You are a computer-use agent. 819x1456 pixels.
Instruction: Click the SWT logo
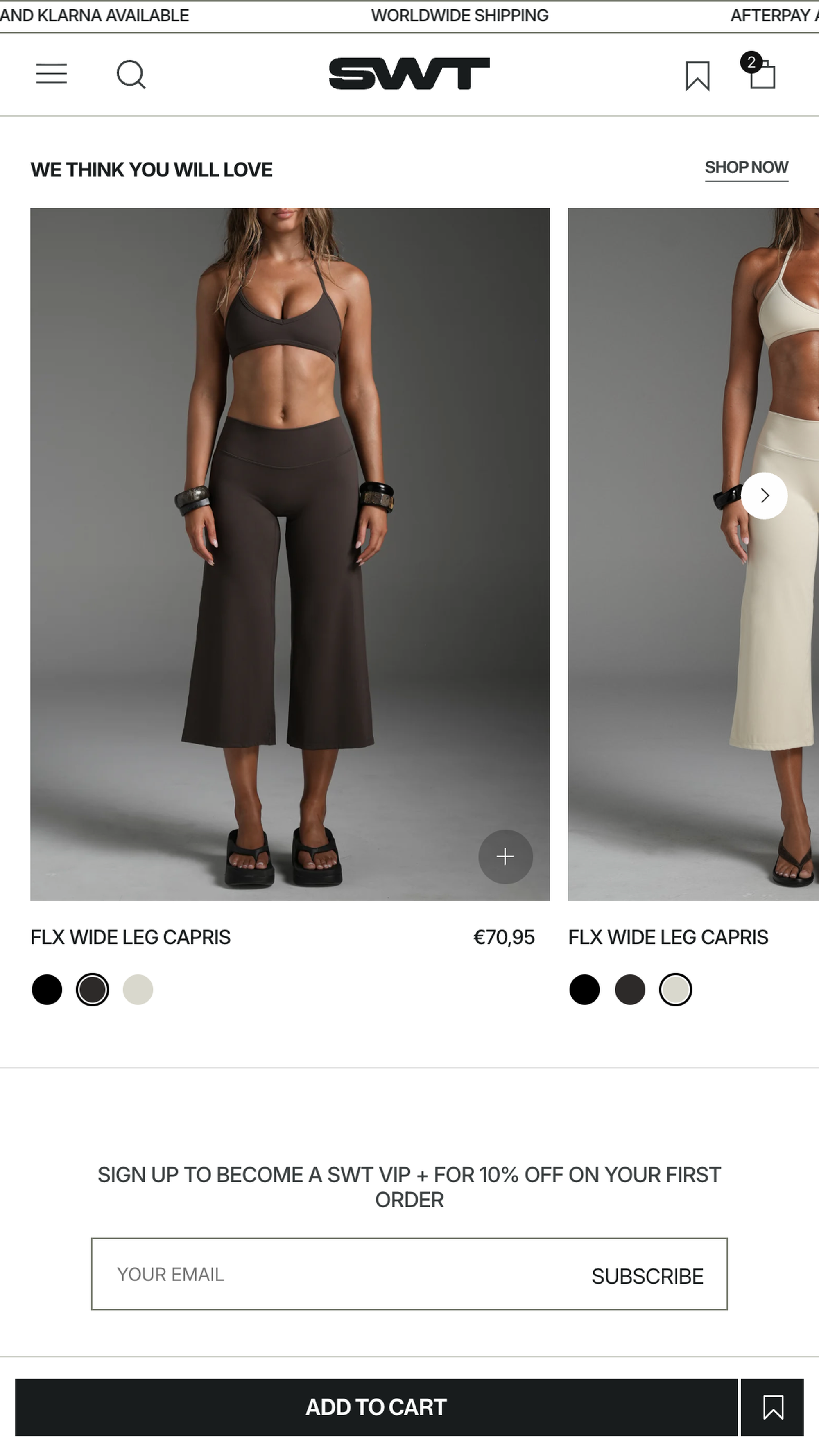[409, 73]
